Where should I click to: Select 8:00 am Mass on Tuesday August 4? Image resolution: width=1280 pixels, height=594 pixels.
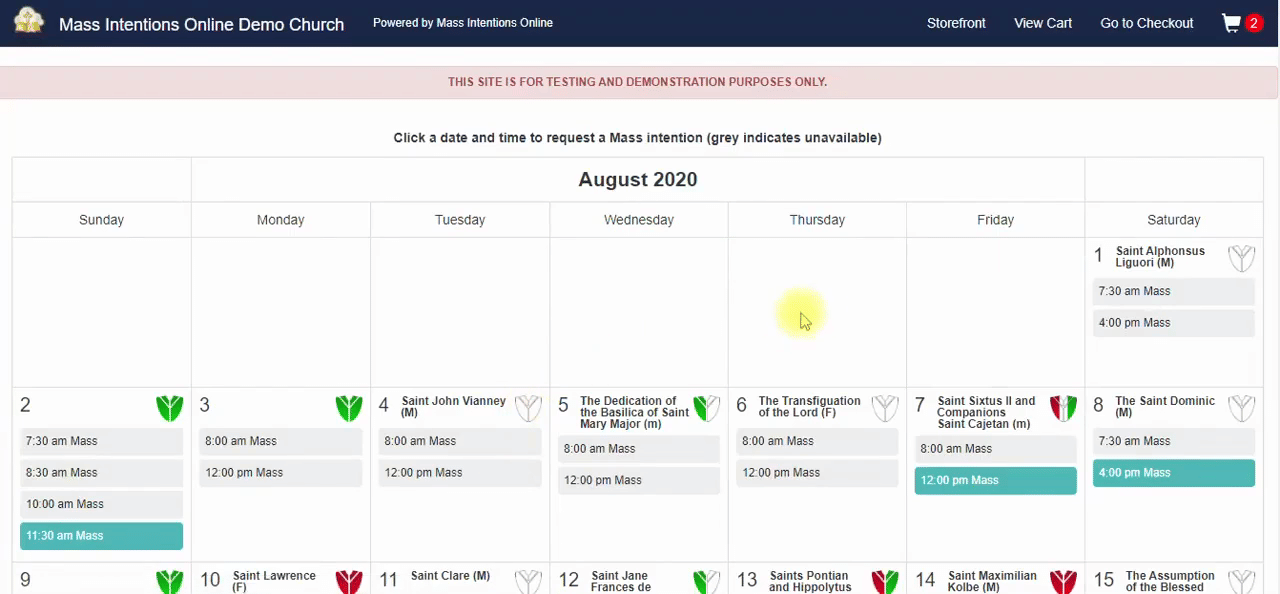tap(459, 441)
